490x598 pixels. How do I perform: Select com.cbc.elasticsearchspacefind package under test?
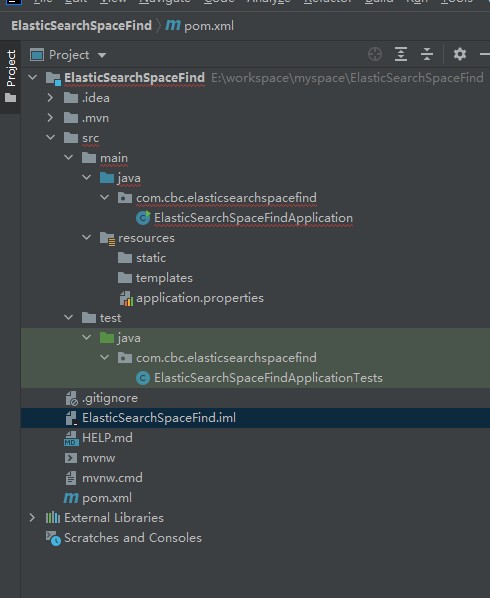pyautogui.click(x=227, y=358)
